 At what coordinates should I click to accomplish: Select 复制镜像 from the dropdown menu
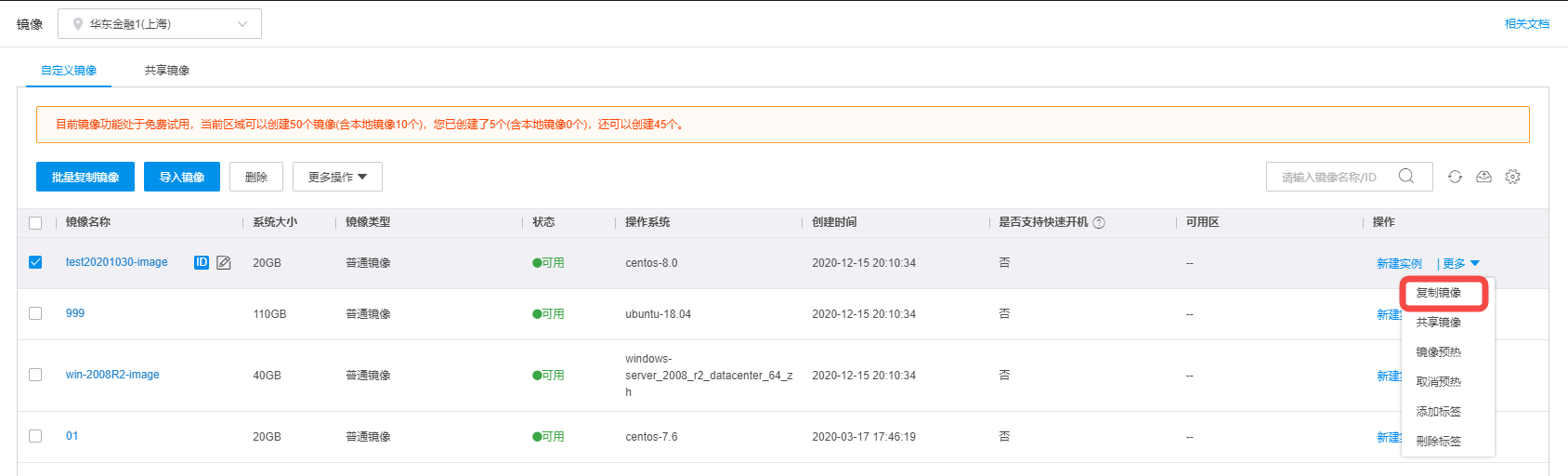[1439, 293]
